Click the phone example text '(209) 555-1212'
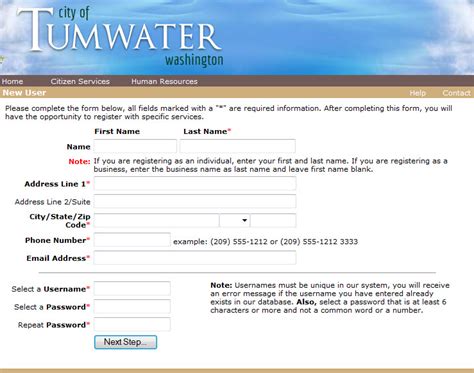The image size is (474, 373). pyautogui.click(x=239, y=241)
